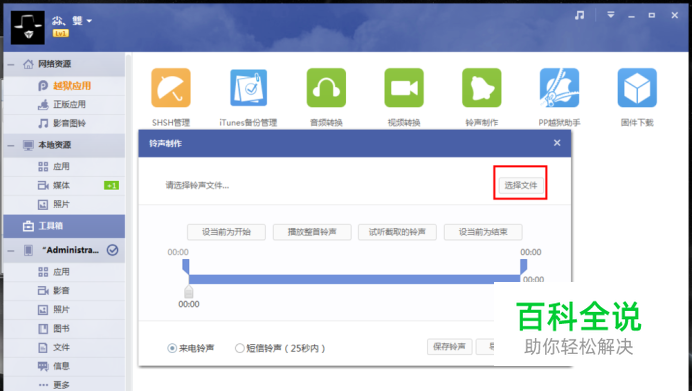Click 设当前为开始 button
Image resolution: width=692 pixels, height=391 pixels.
[226, 232]
